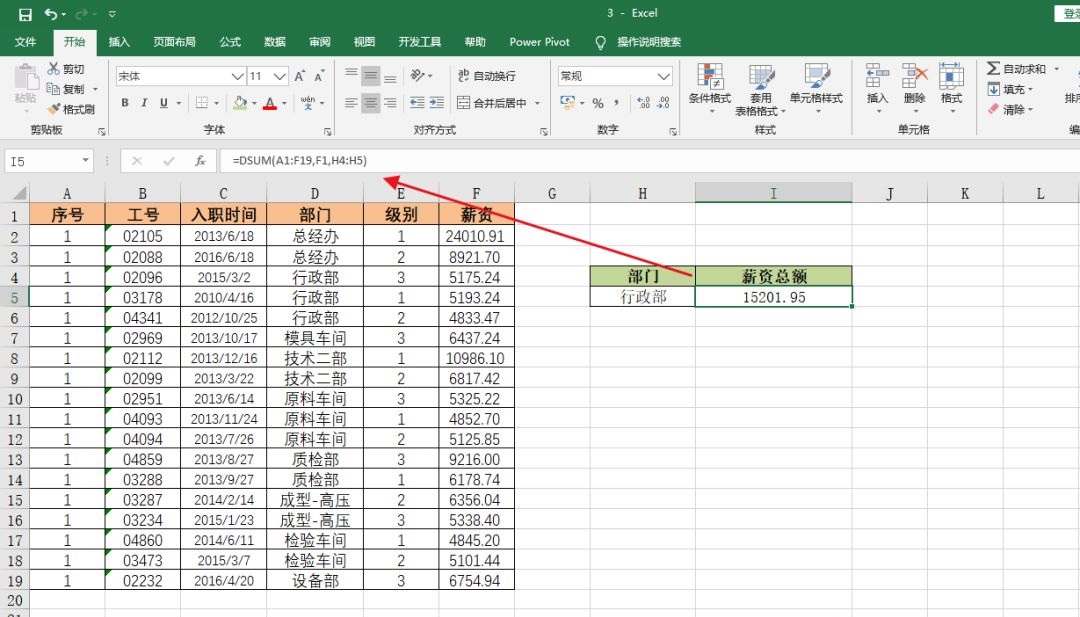Apply comma style
This screenshot has width=1080, height=617.
coord(616,103)
